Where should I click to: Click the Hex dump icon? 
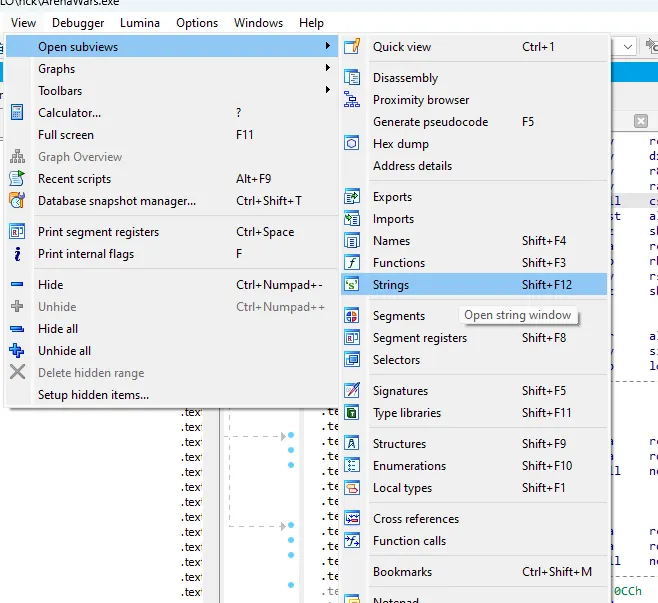[x=352, y=144]
